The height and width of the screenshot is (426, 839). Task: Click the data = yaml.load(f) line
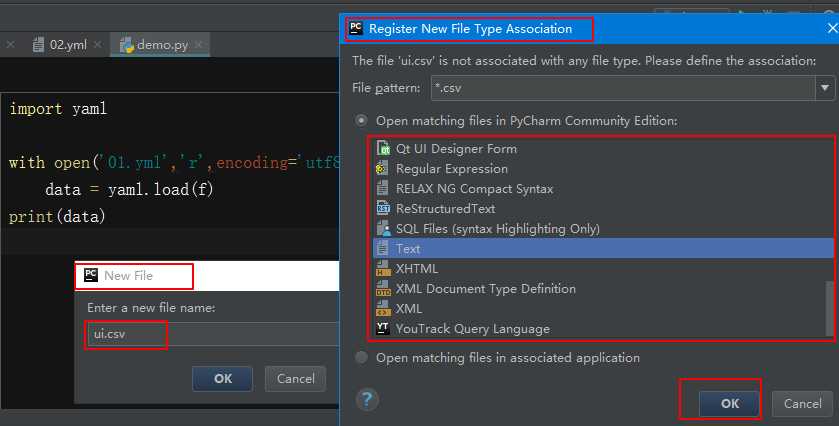pyautogui.click(x=129, y=189)
